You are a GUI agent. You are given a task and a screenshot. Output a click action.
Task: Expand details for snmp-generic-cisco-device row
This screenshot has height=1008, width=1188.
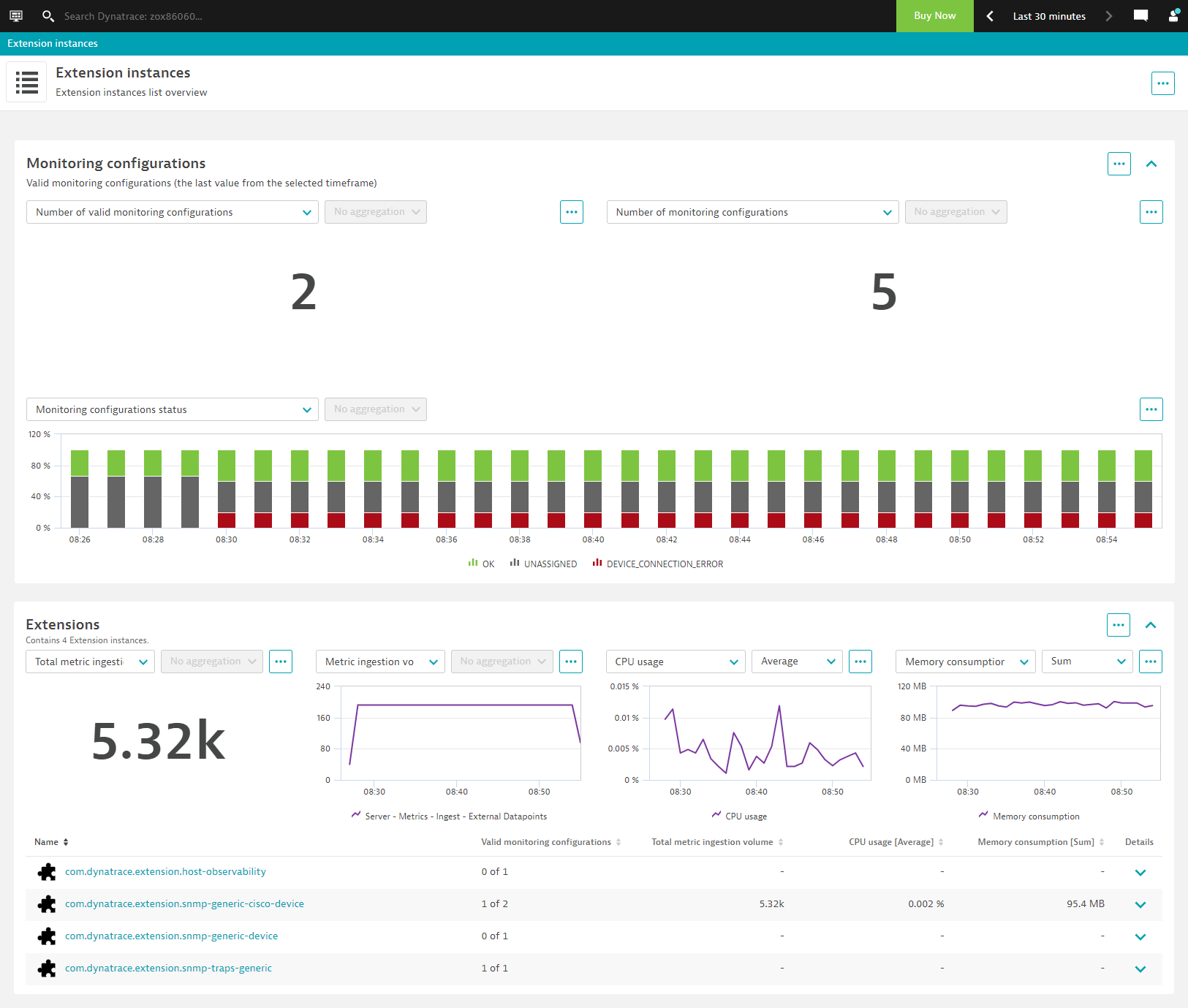(x=1140, y=905)
